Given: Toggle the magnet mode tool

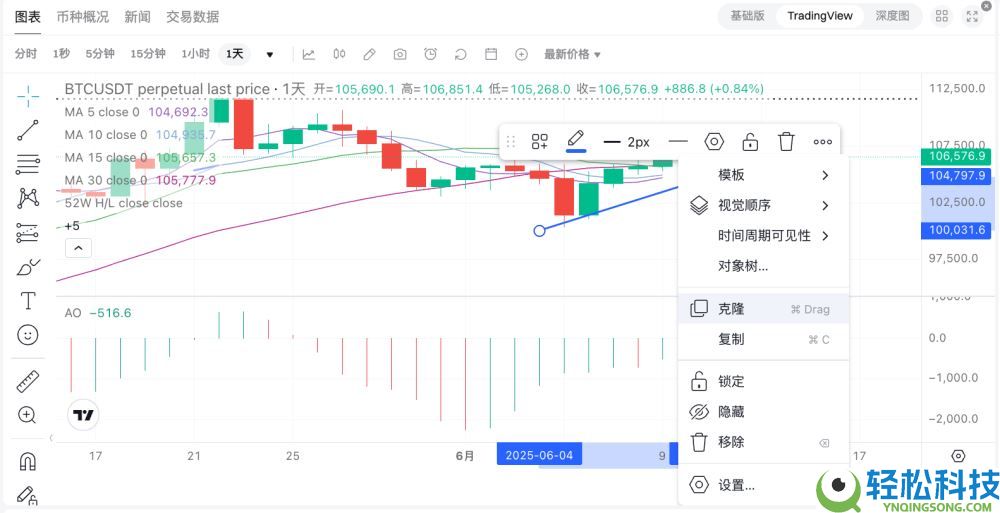Looking at the screenshot, I should 28,461.
